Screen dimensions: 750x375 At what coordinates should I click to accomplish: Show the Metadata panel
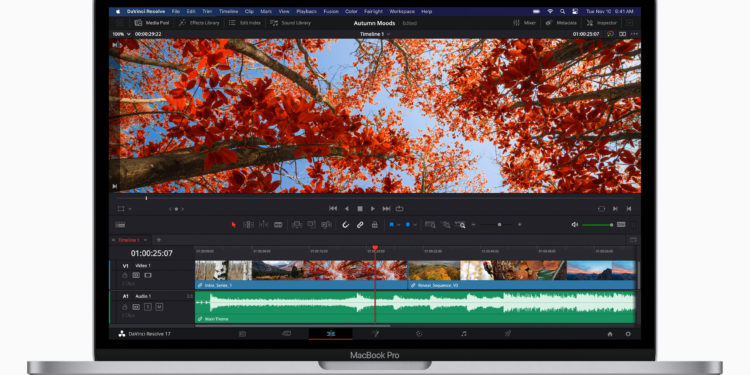[562, 22]
